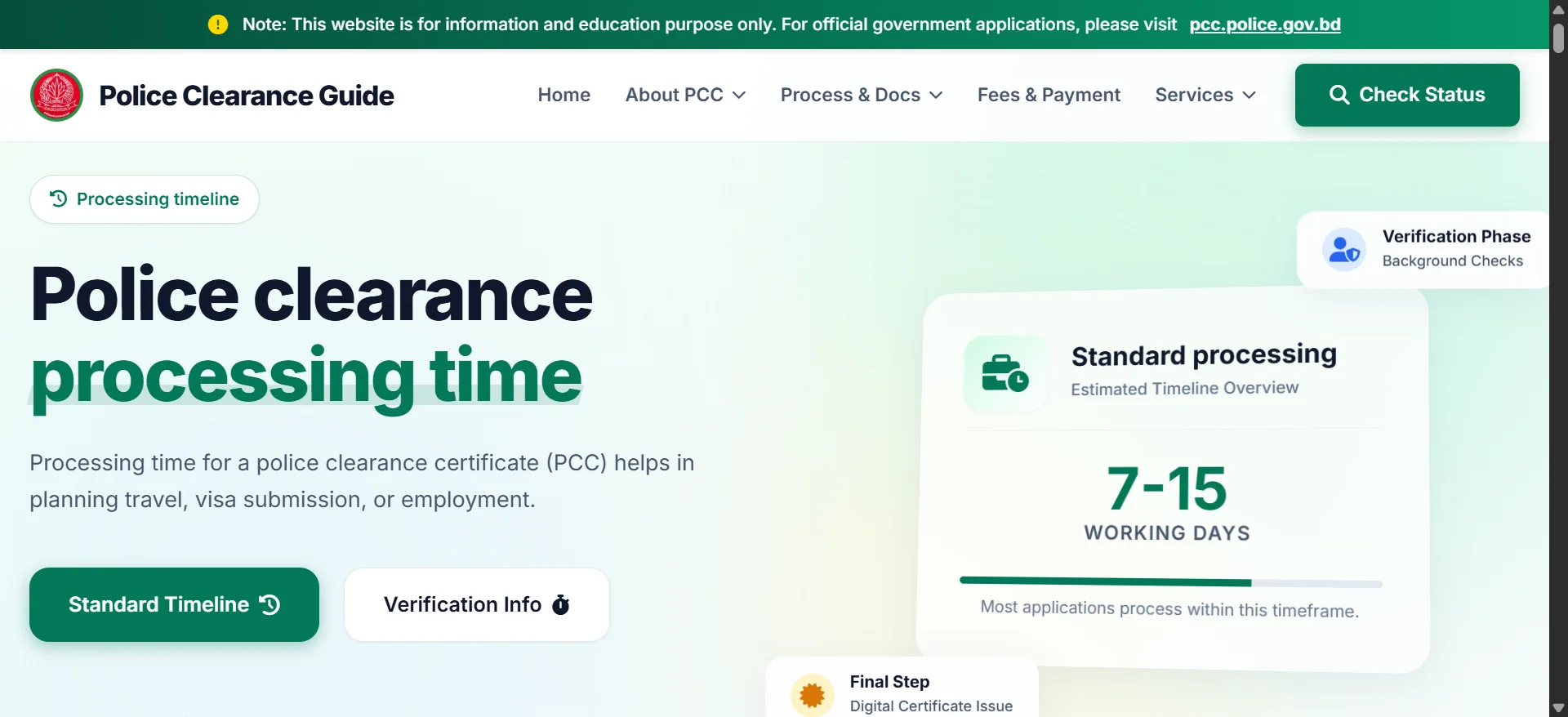1568x717 pixels.
Task: Click the Standard Timeline button
Action: click(174, 604)
